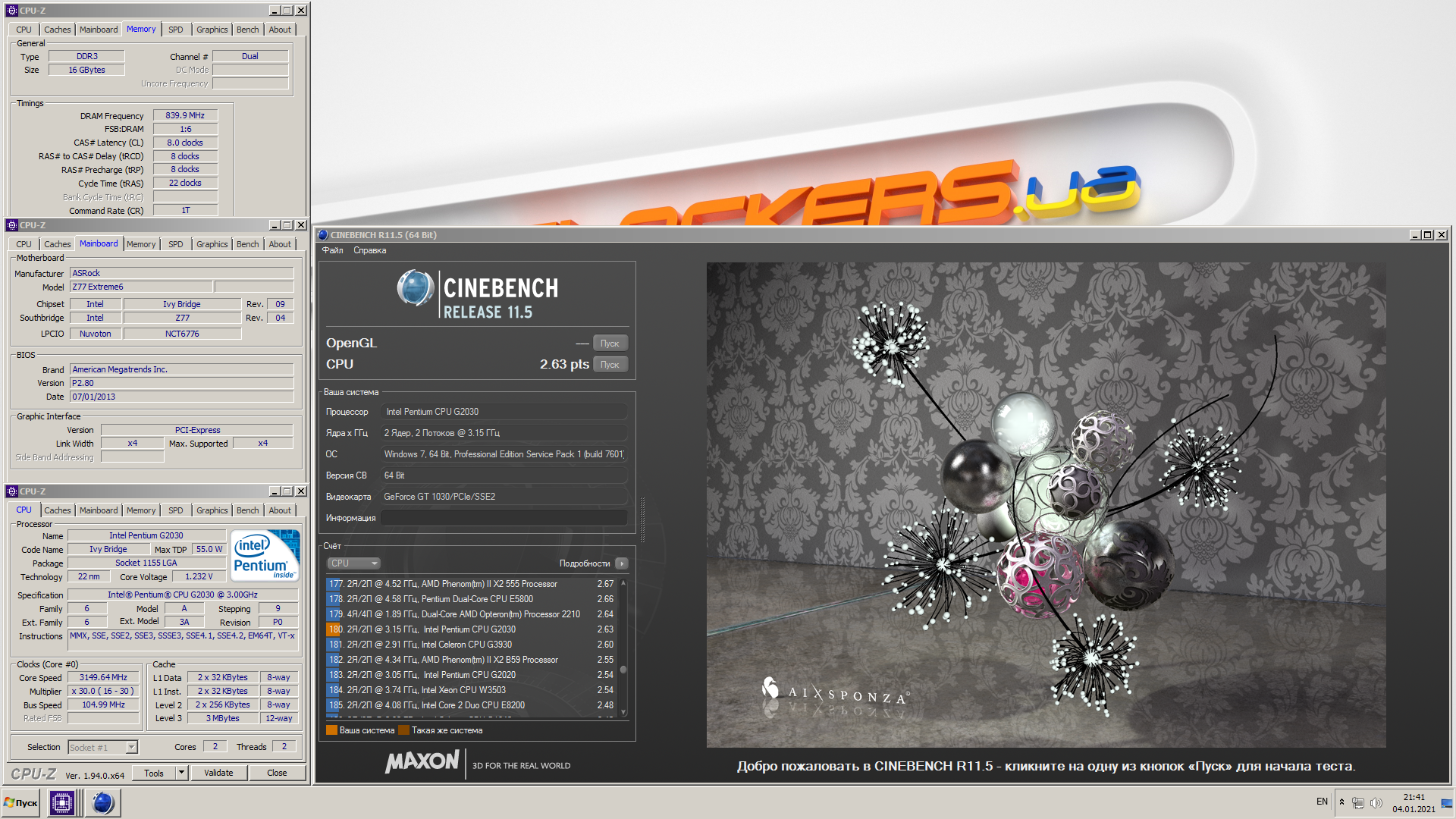
Task: Open the Справка menu in Cinebench
Action: [x=369, y=250]
